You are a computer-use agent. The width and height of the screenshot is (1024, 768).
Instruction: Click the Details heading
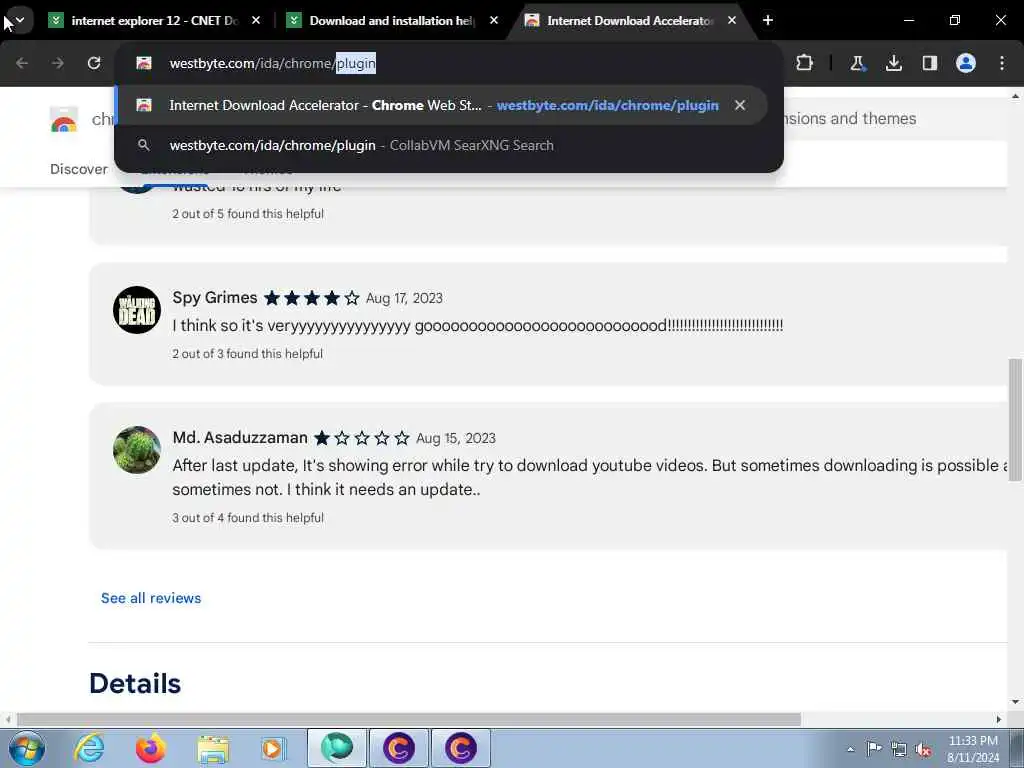(x=135, y=684)
